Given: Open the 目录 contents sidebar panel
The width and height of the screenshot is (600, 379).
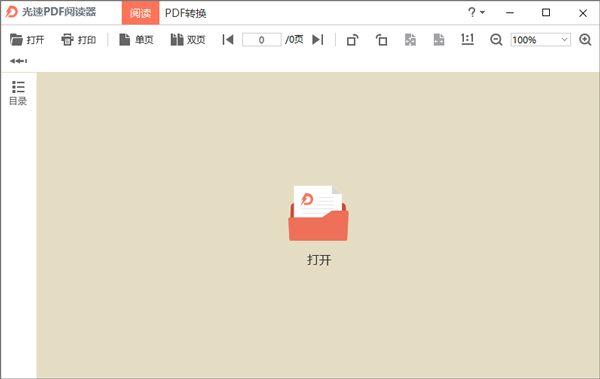Looking at the screenshot, I should (18, 93).
